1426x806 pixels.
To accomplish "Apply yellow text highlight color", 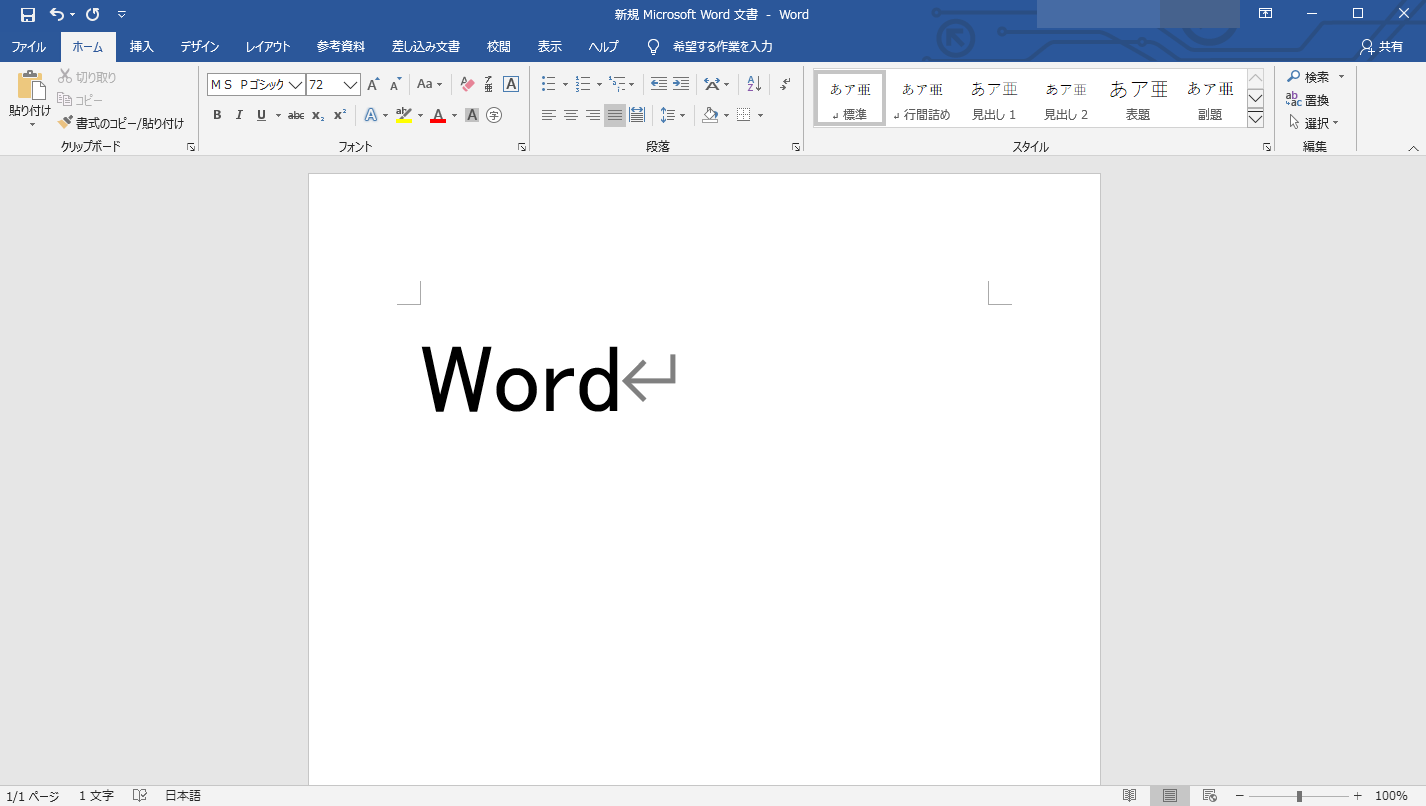I will click(404, 115).
